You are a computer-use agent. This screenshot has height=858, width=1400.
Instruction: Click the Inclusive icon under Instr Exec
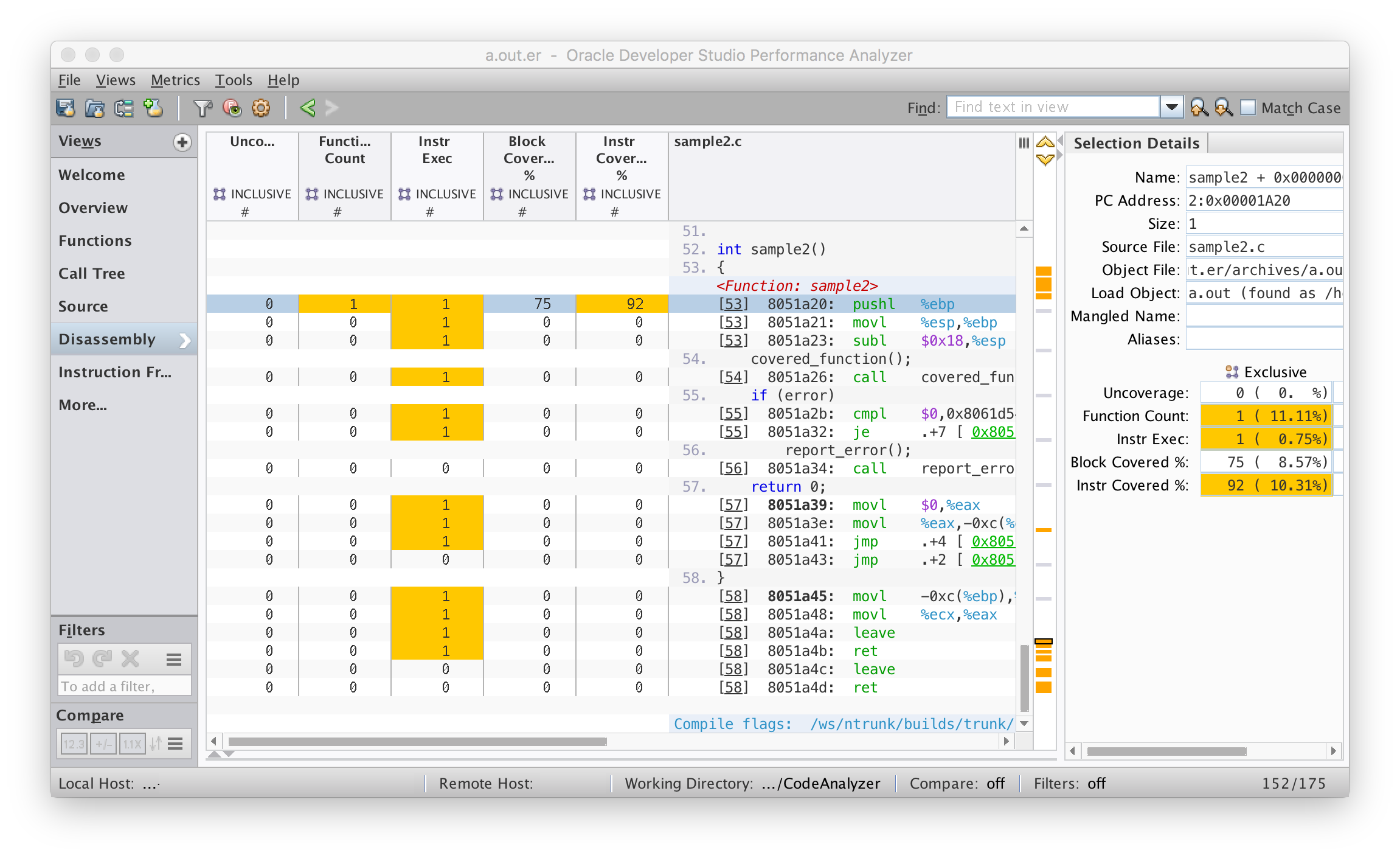tap(404, 194)
